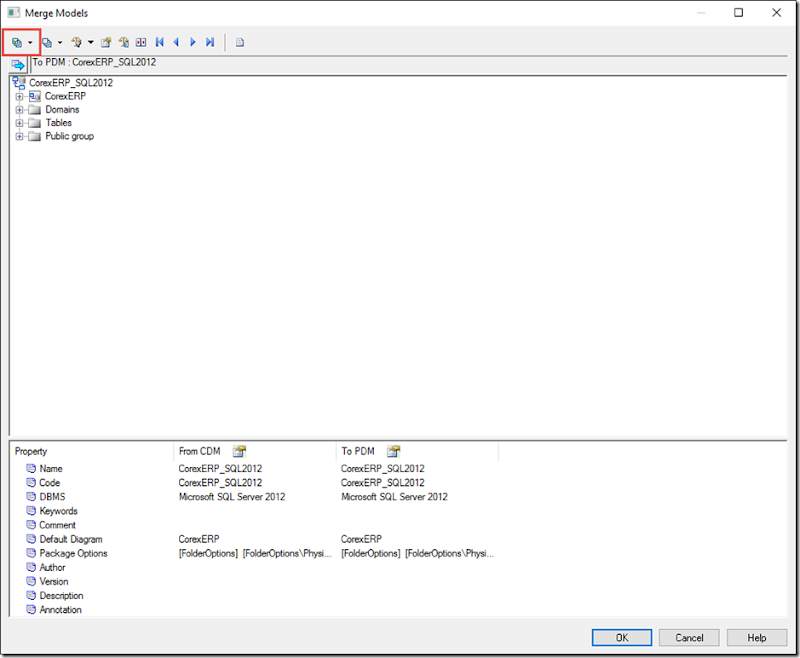Jump to the First Difference
The image size is (800, 658).
click(x=160, y=42)
